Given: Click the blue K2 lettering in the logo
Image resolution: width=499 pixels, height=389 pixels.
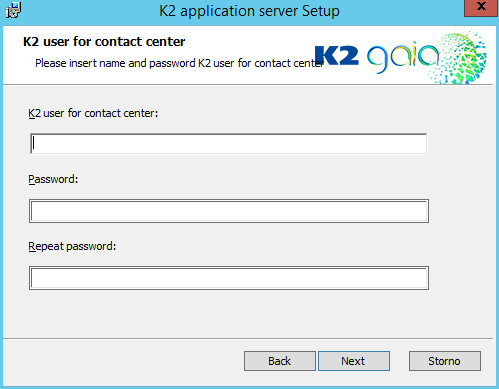Looking at the screenshot, I should tap(337, 55).
